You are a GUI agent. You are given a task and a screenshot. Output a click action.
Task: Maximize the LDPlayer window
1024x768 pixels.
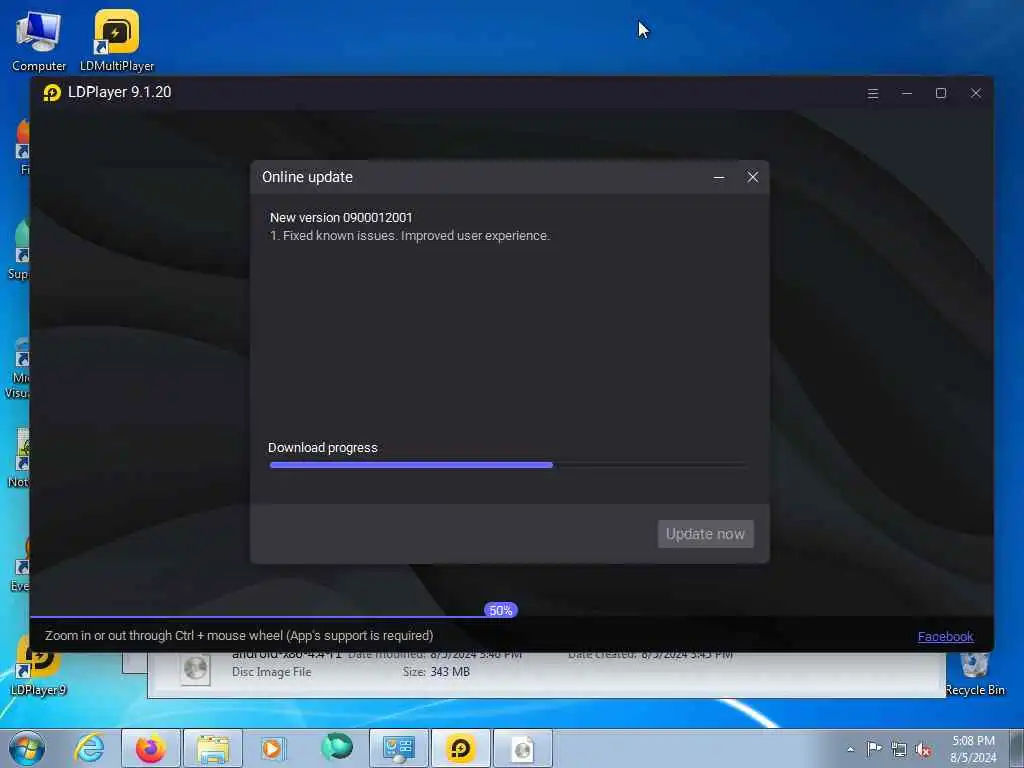[x=941, y=93]
